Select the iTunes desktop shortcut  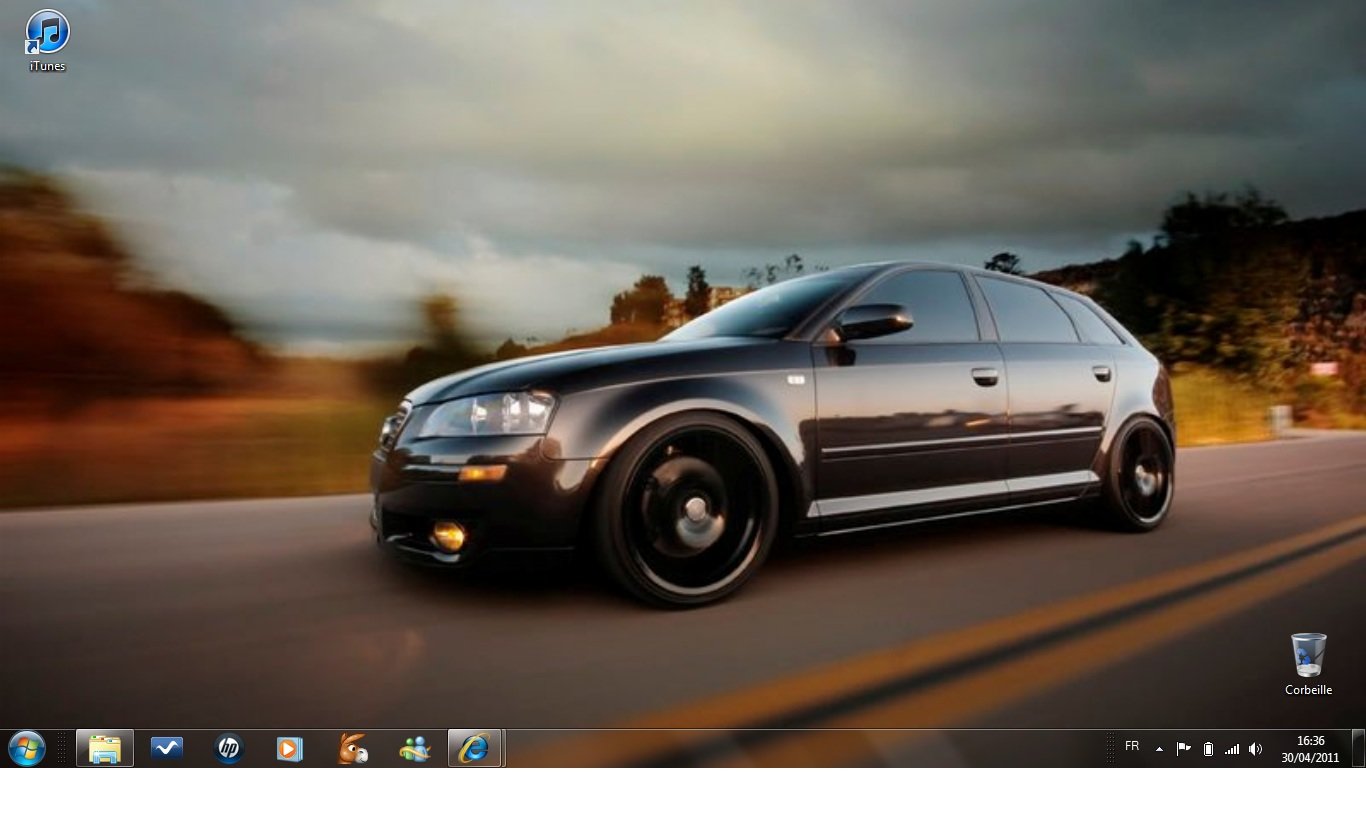tap(47, 40)
